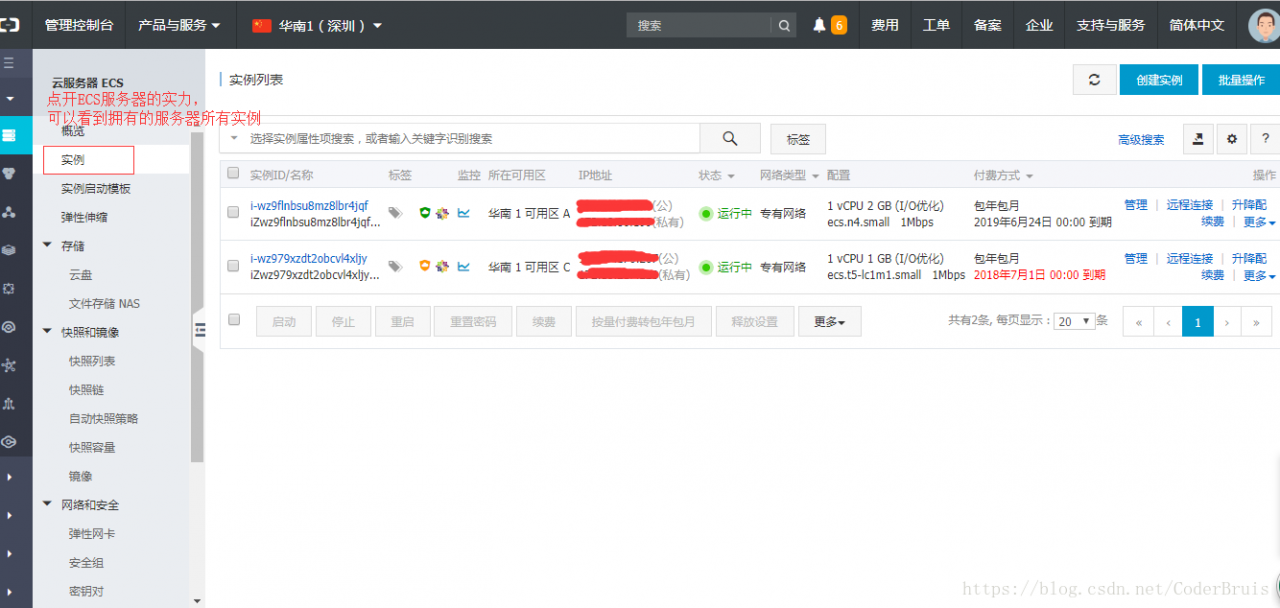Toggle select-all checkbox in table header
The height and width of the screenshot is (608, 1280).
click(234, 173)
